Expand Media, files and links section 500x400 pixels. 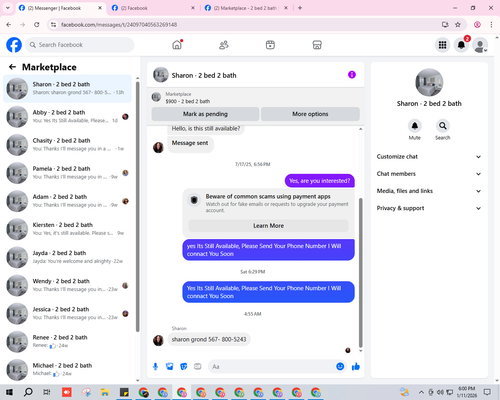coord(429,191)
